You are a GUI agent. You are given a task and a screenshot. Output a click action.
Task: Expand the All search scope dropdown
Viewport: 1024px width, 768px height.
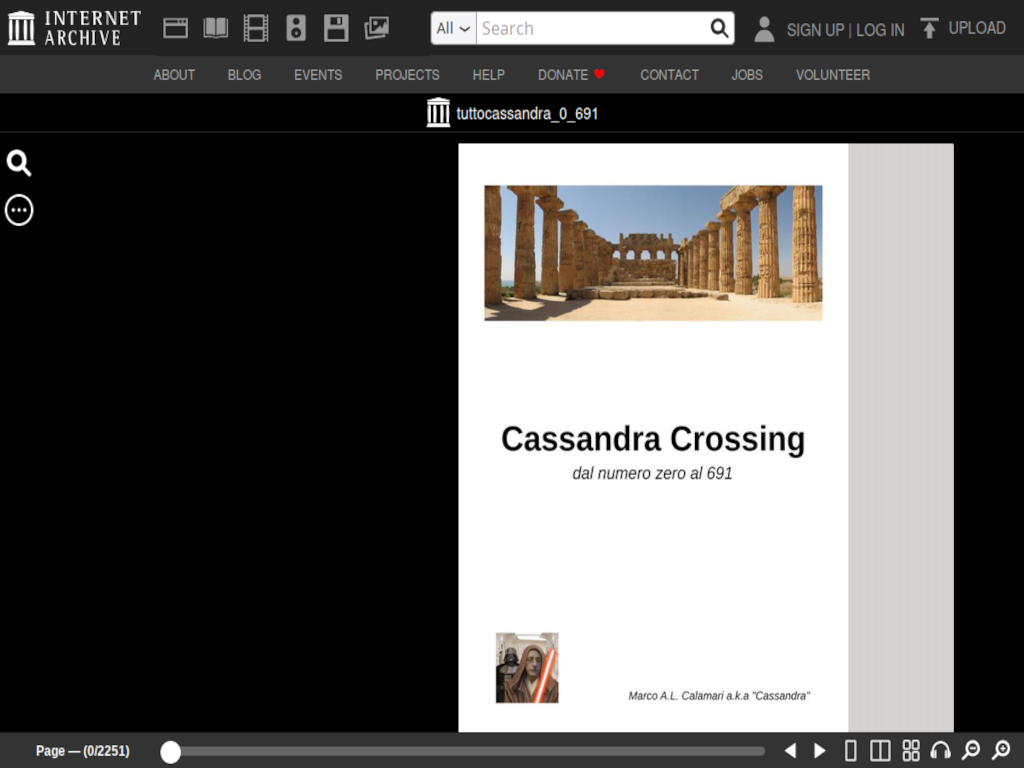pos(453,28)
